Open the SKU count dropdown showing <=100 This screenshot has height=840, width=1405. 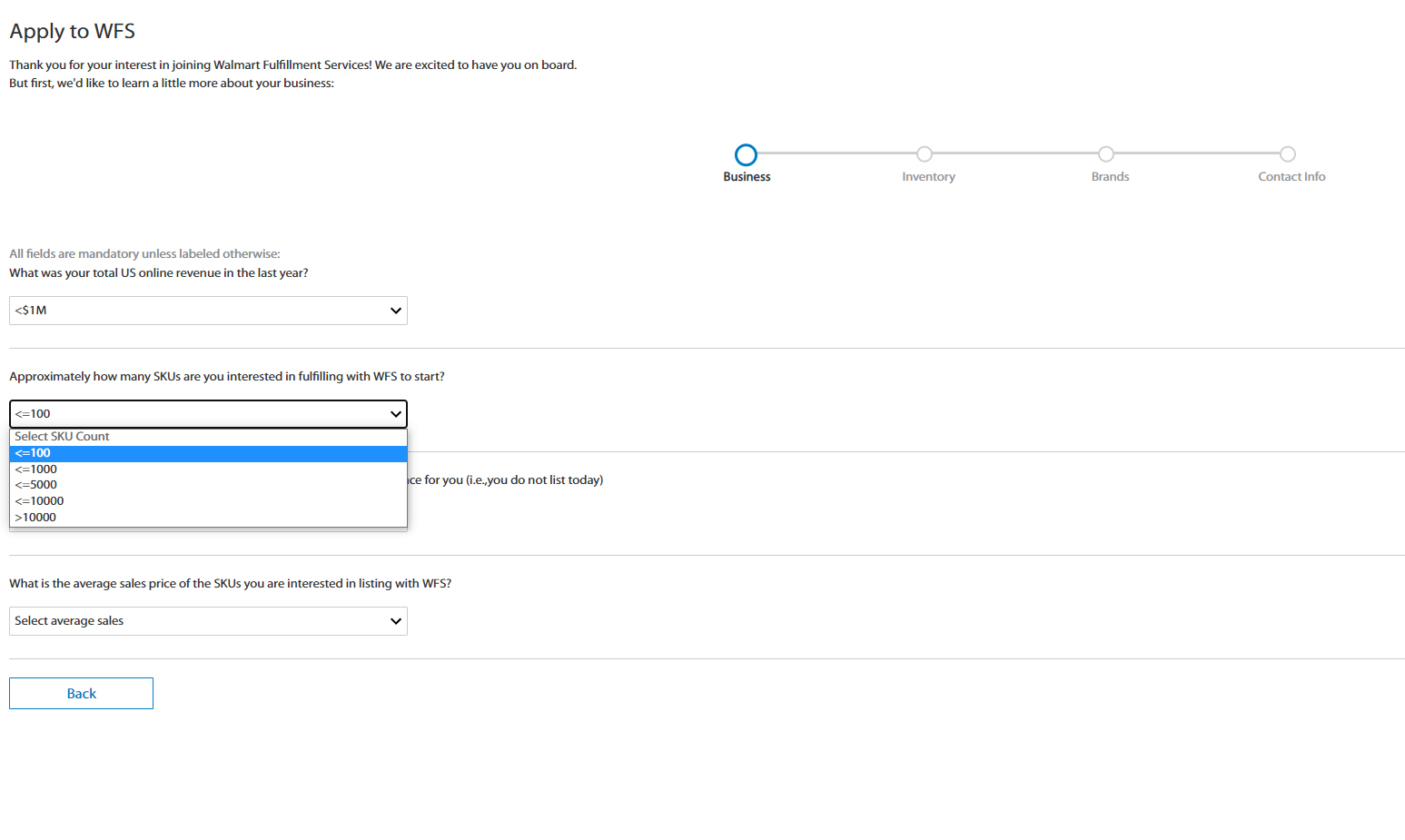pos(208,414)
